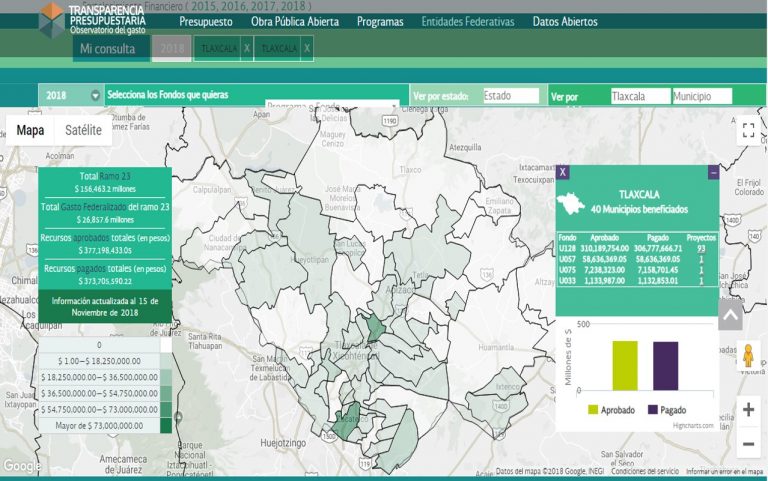Zoom out the map
Image resolution: width=768 pixels, height=481 pixels.
coord(748,444)
